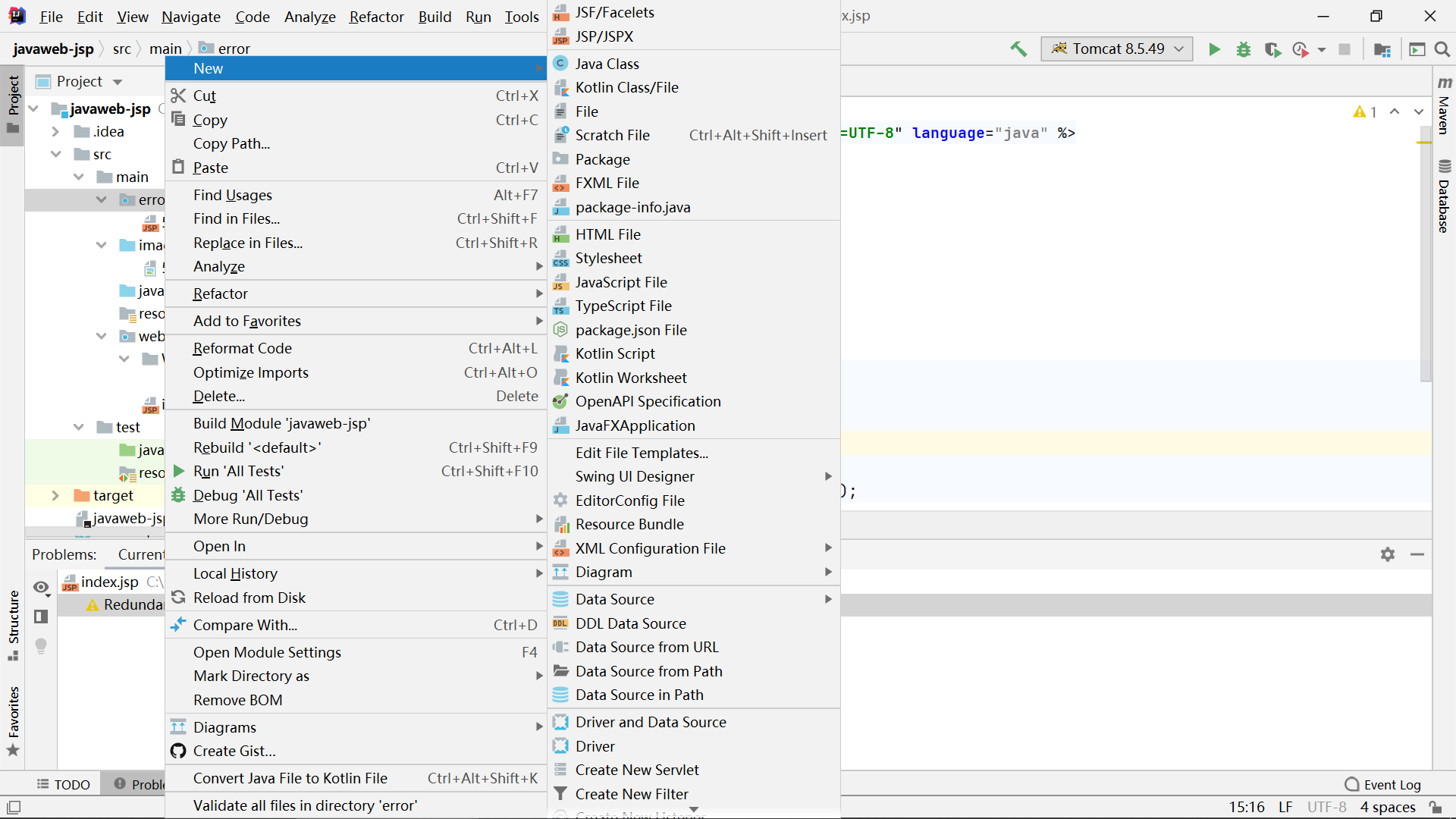Collapse the src folder in project tree
Image resolution: width=1456 pixels, height=819 pixels.
pyautogui.click(x=55, y=154)
